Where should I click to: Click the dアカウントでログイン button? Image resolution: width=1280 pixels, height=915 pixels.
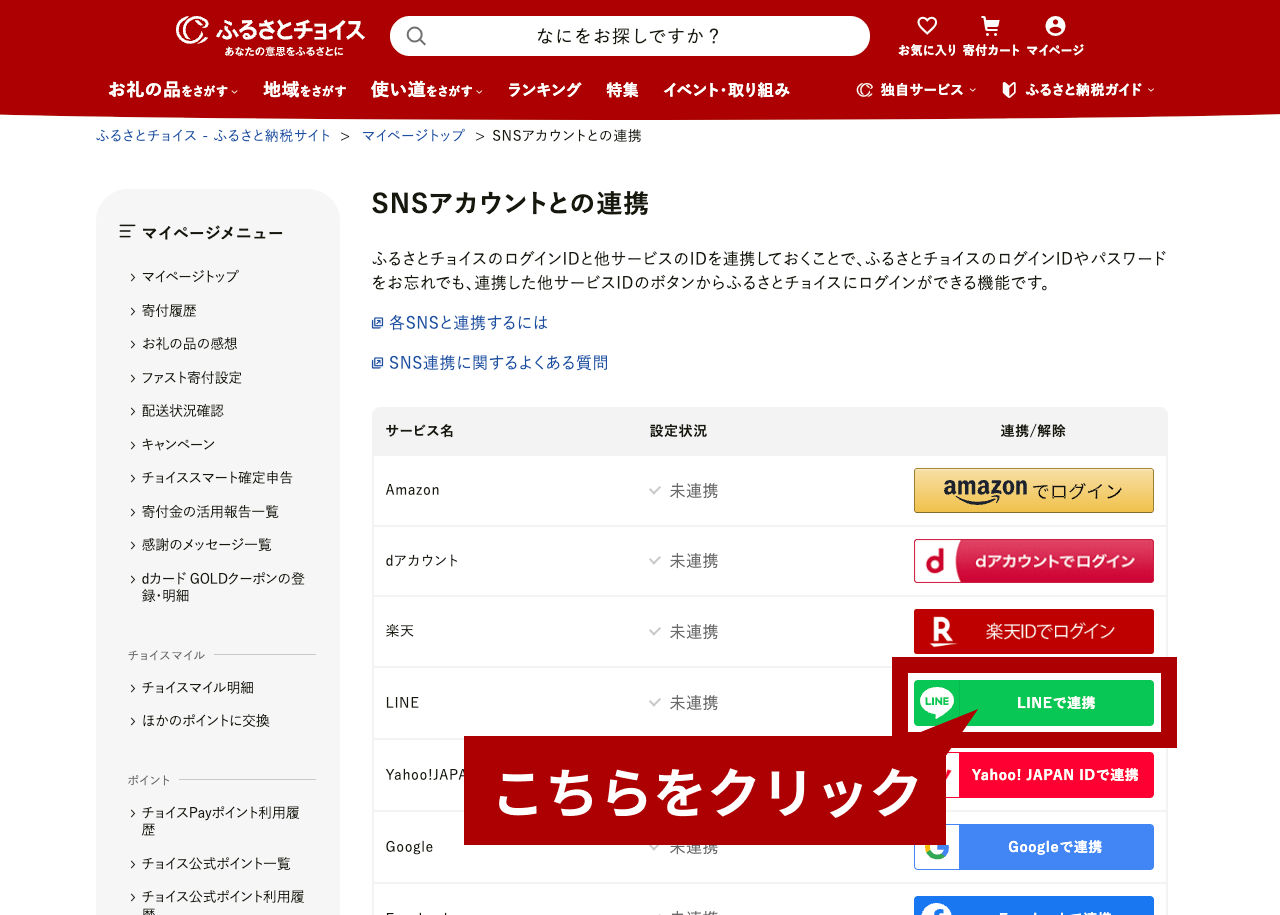click(1034, 561)
